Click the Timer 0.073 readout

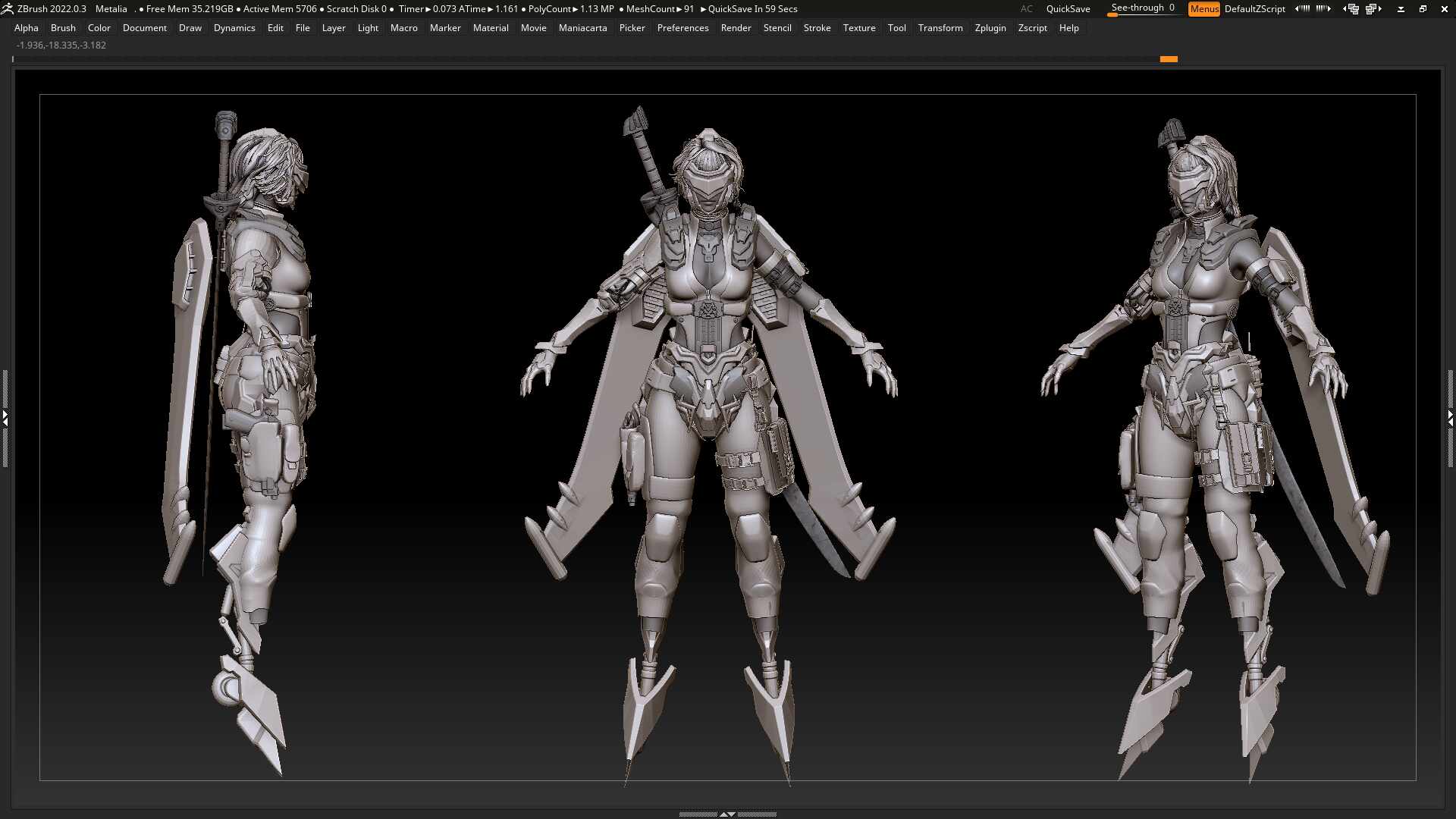pyautogui.click(x=428, y=9)
